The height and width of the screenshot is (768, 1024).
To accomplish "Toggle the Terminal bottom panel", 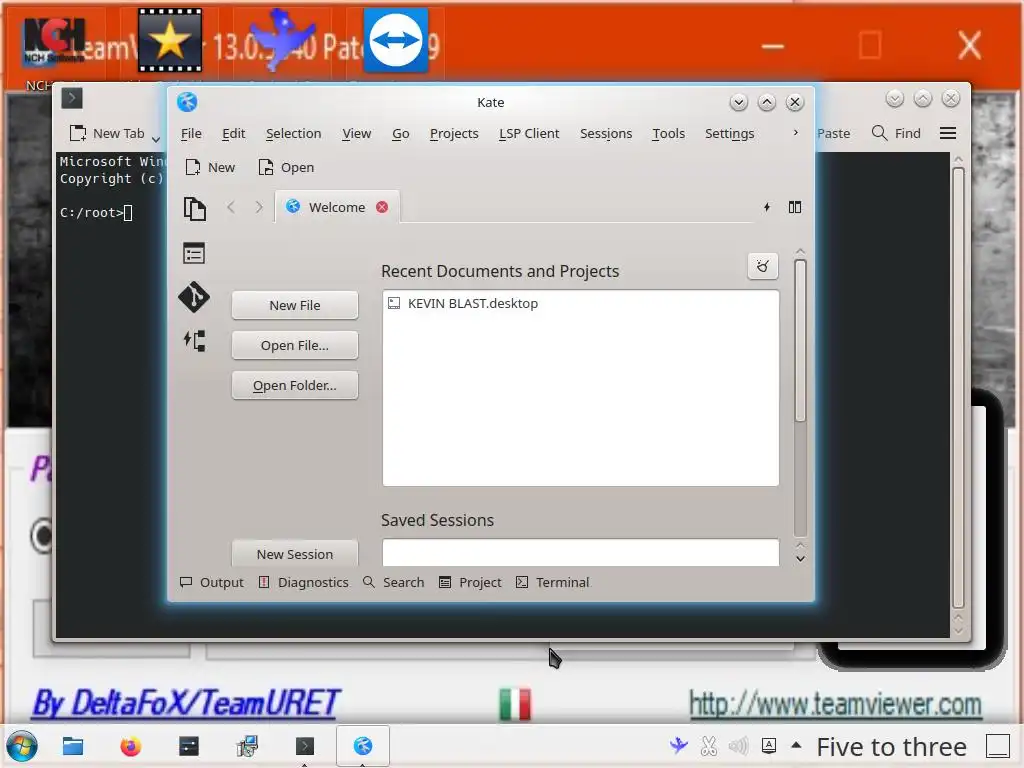I will [552, 582].
